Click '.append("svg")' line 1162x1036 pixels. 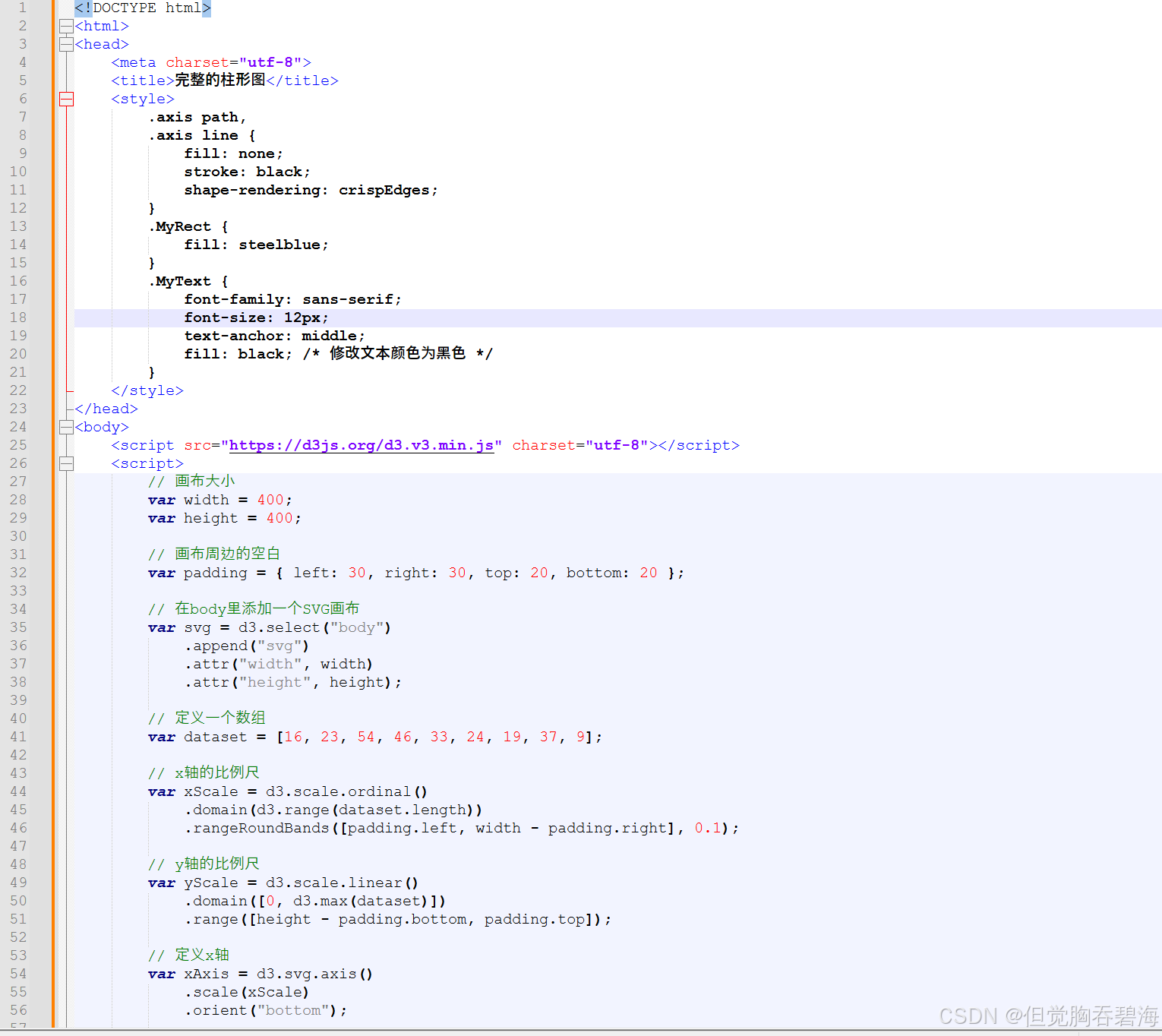(247, 646)
